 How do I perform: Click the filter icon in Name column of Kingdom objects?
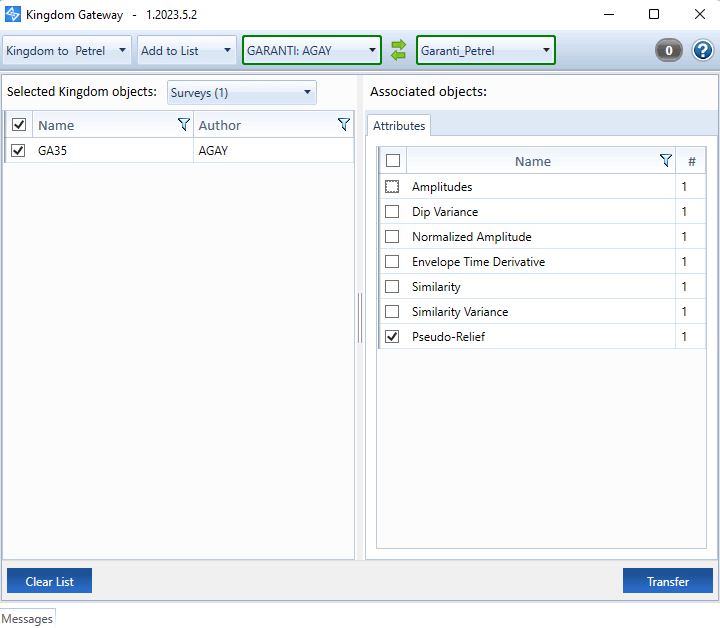point(183,125)
